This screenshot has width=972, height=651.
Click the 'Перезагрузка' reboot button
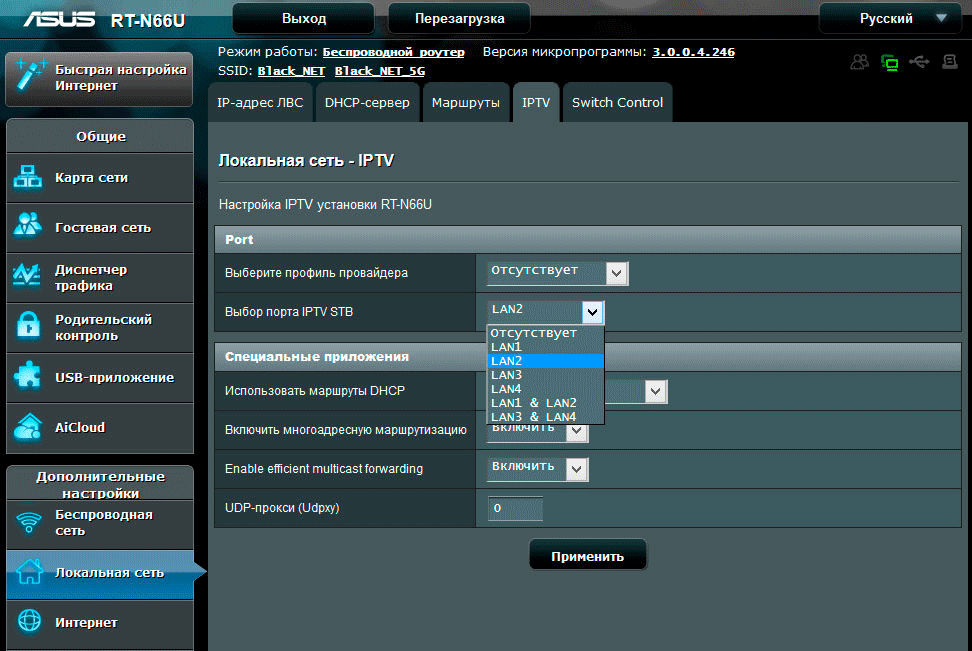tap(459, 19)
